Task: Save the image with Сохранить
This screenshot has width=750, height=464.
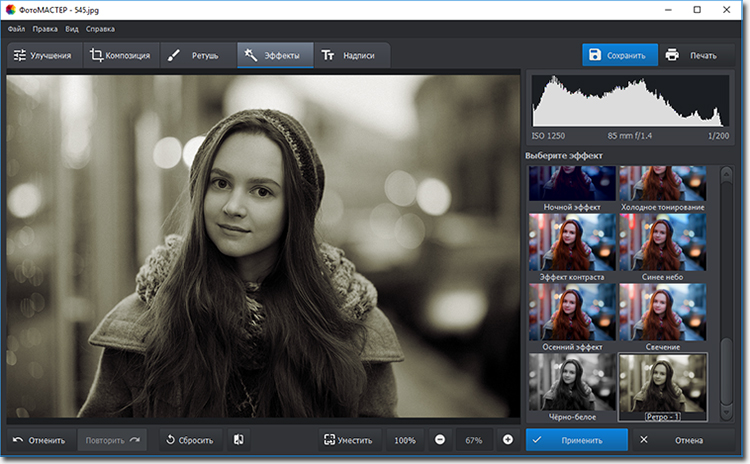Action: [621, 55]
